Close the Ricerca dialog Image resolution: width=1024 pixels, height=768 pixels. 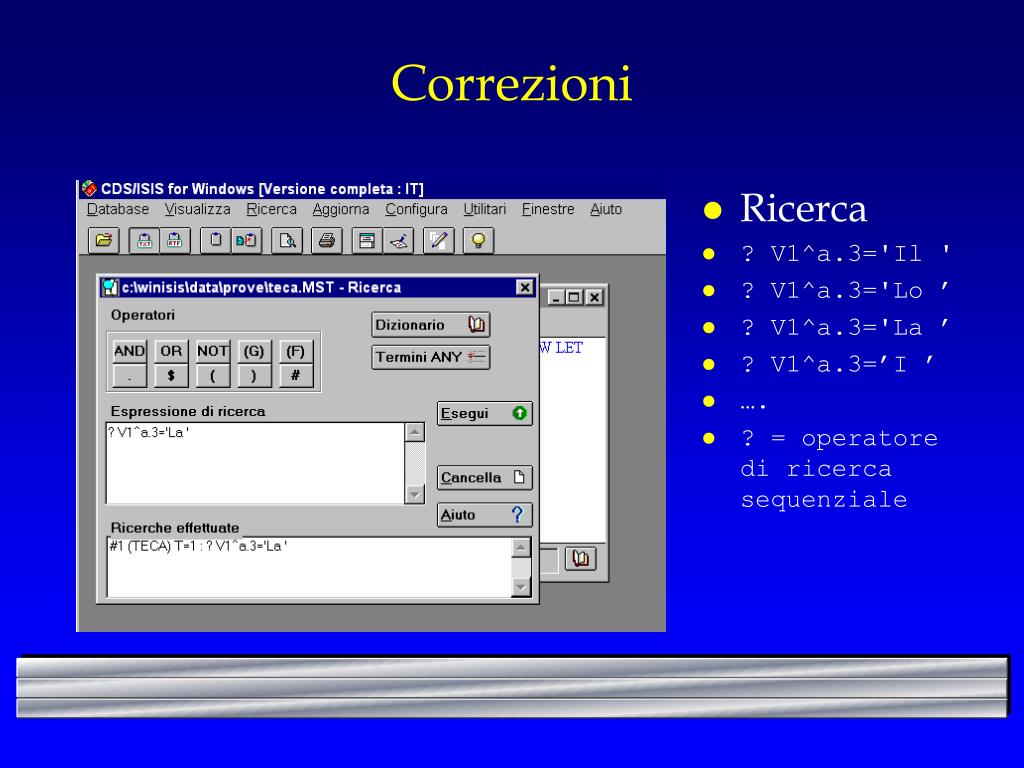pyautogui.click(x=524, y=287)
